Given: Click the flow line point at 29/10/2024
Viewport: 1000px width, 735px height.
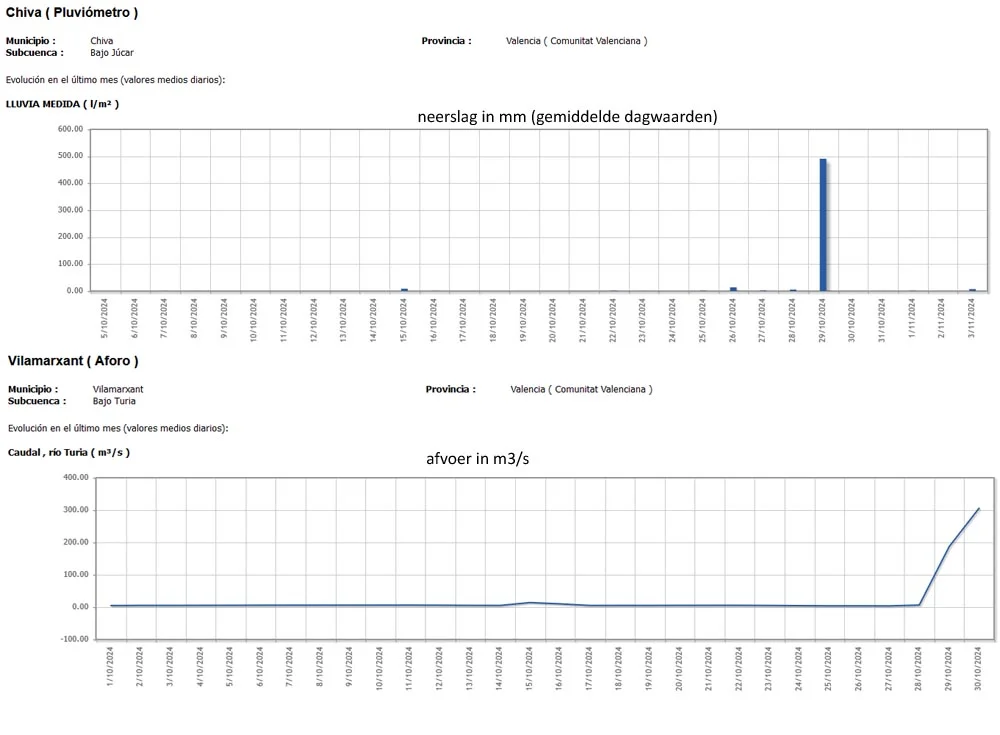Looking at the screenshot, I should [949, 546].
